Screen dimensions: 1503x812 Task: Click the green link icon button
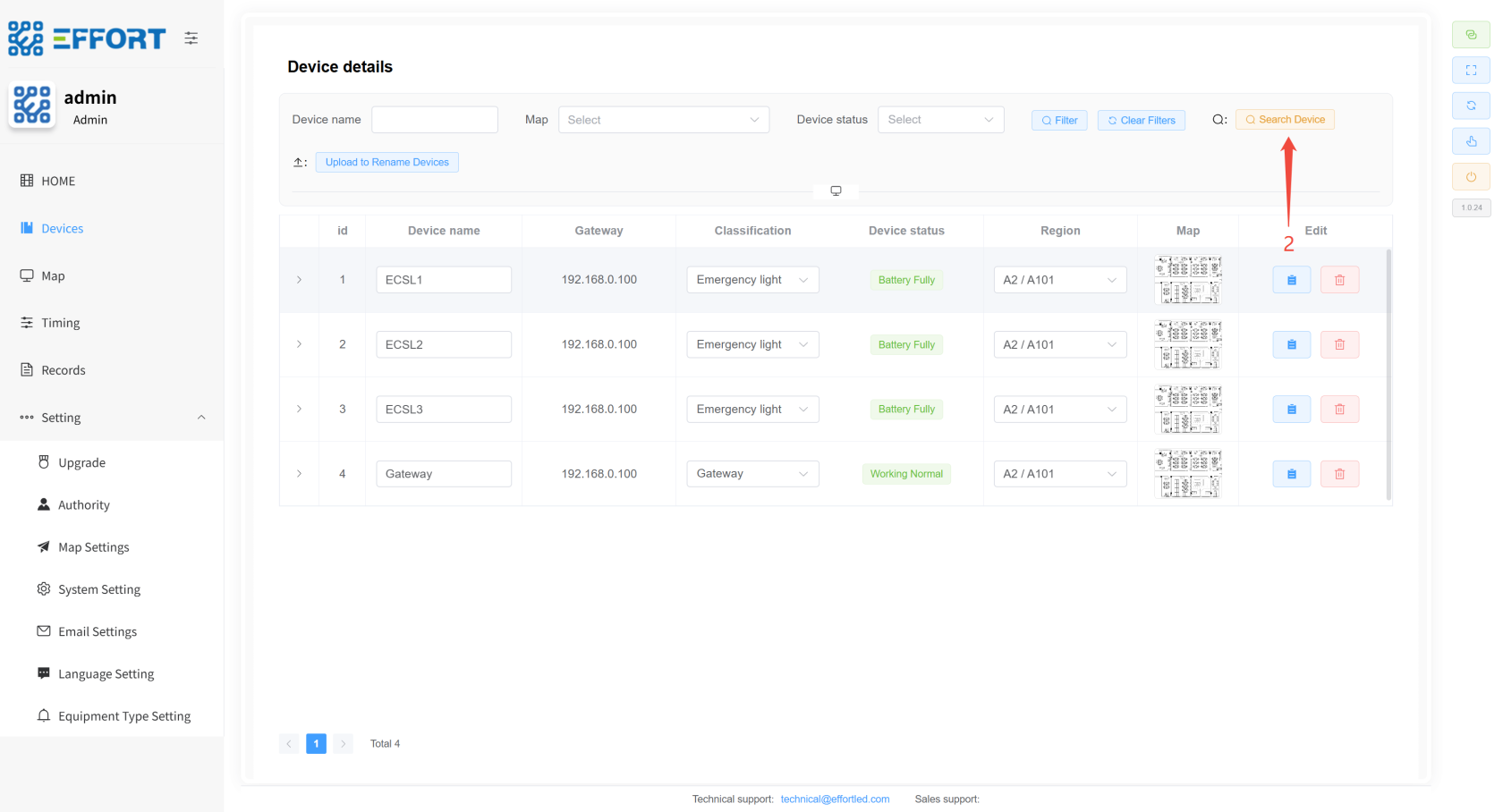pos(1471,35)
